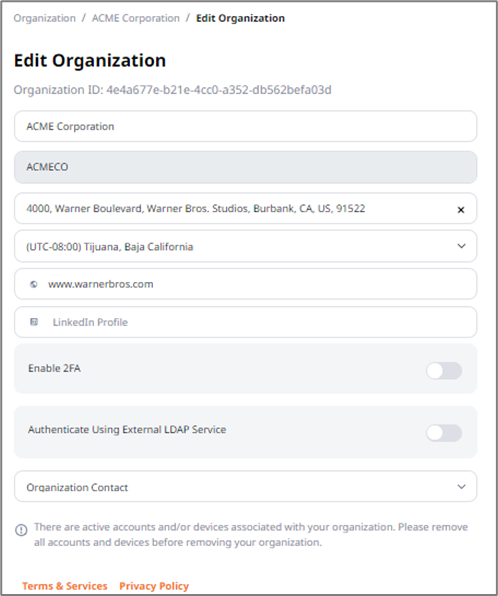Toggle the Enable 2FA switch

tap(444, 371)
